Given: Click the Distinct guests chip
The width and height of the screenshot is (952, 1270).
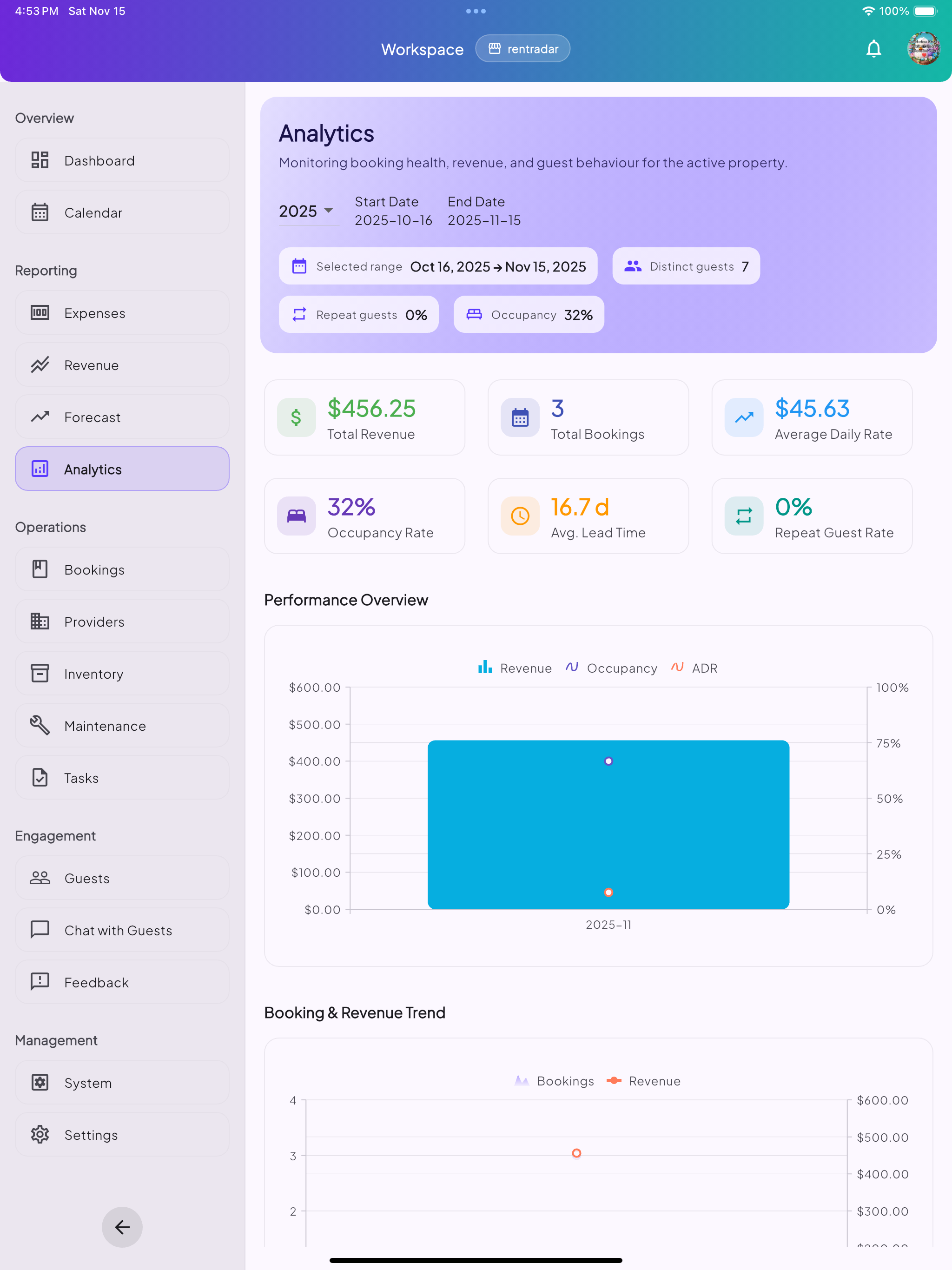Looking at the screenshot, I should click(686, 266).
